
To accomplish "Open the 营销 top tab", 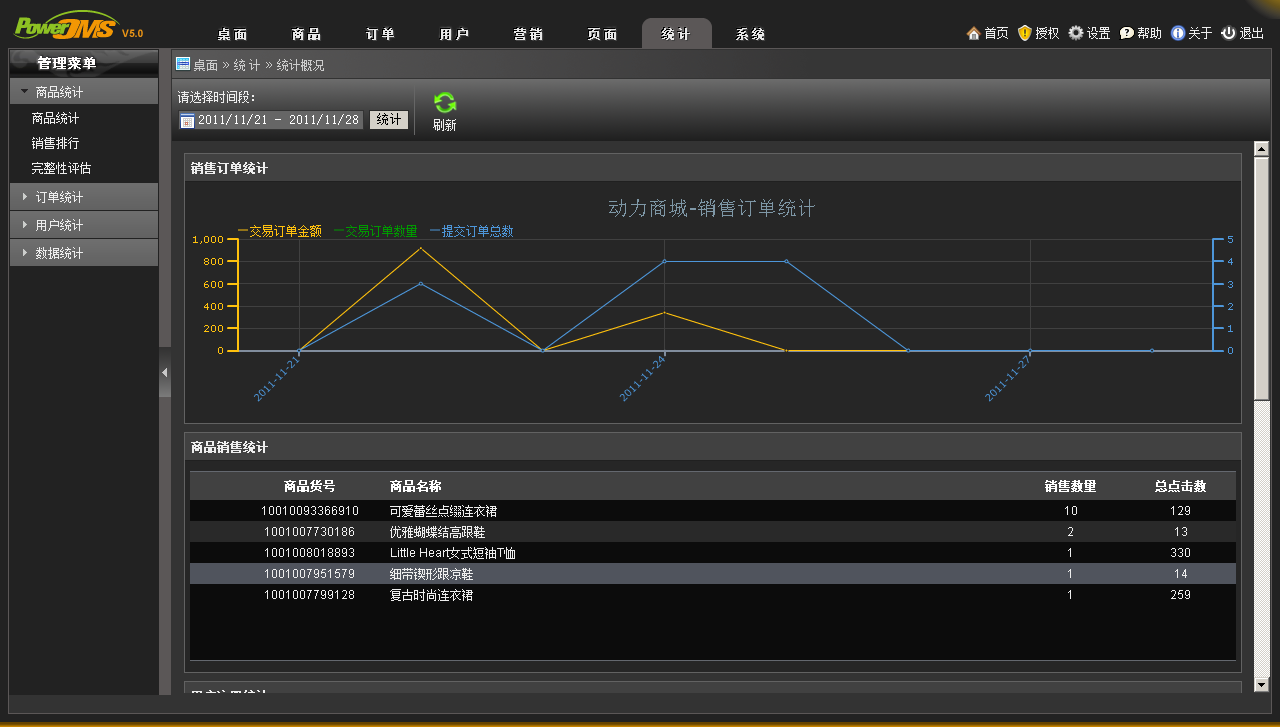I will point(528,34).
